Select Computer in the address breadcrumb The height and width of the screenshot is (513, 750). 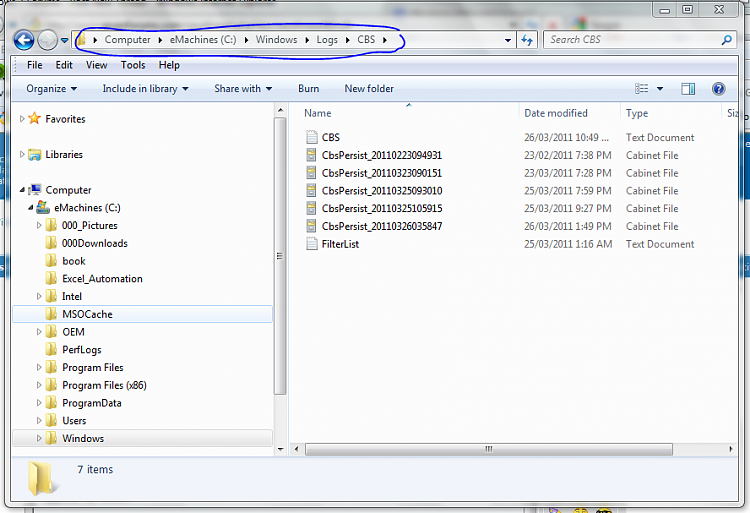127,40
